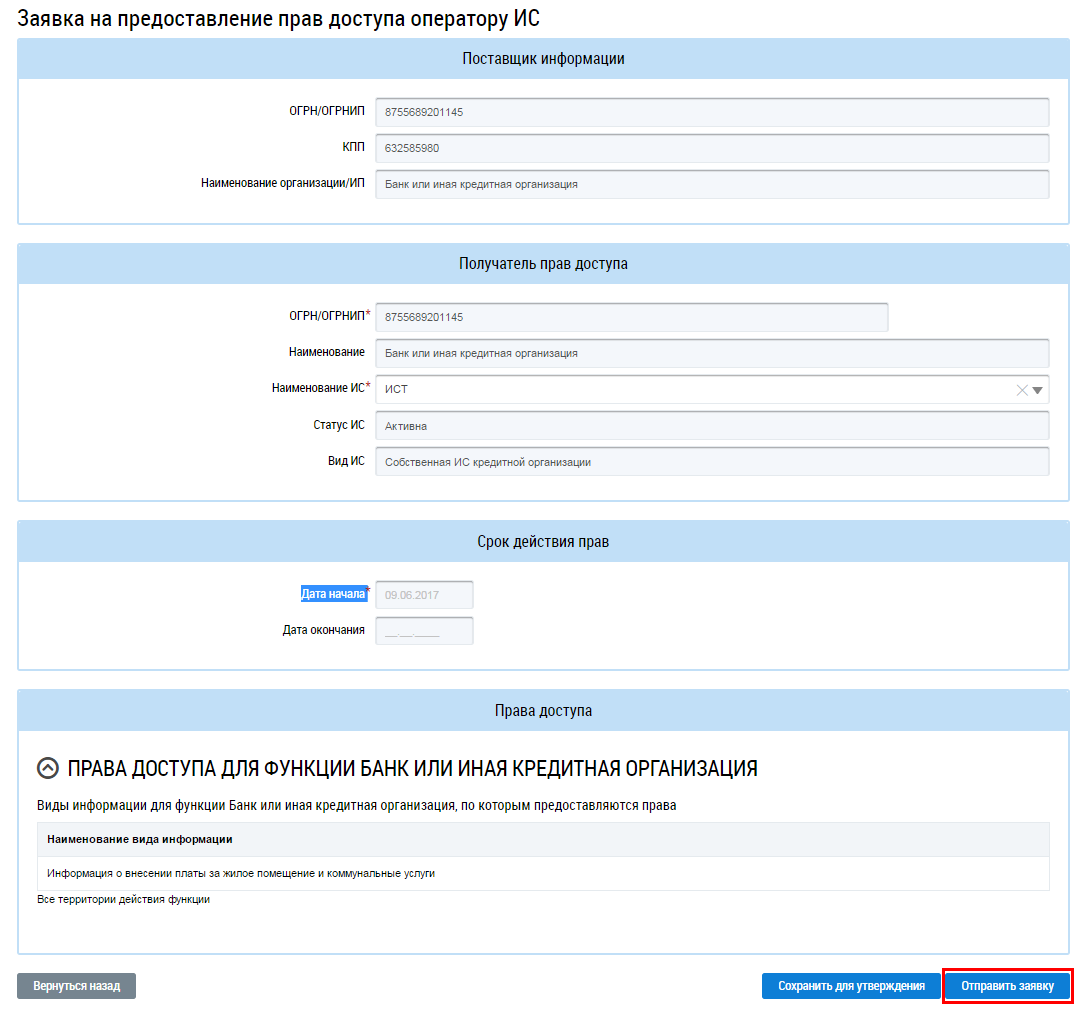Submit with the Отправить заявку button

coord(1007,986)
